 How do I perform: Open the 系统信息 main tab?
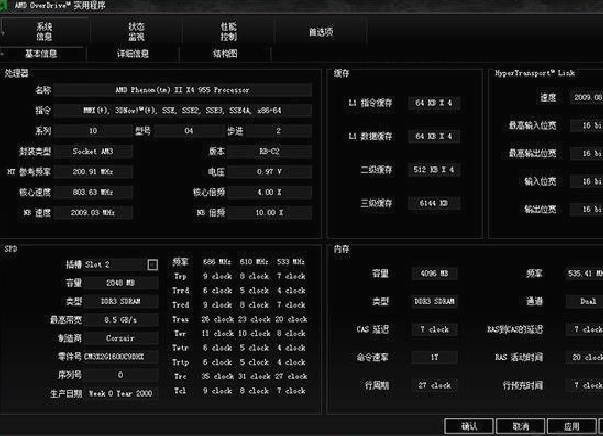click(45, 32)
